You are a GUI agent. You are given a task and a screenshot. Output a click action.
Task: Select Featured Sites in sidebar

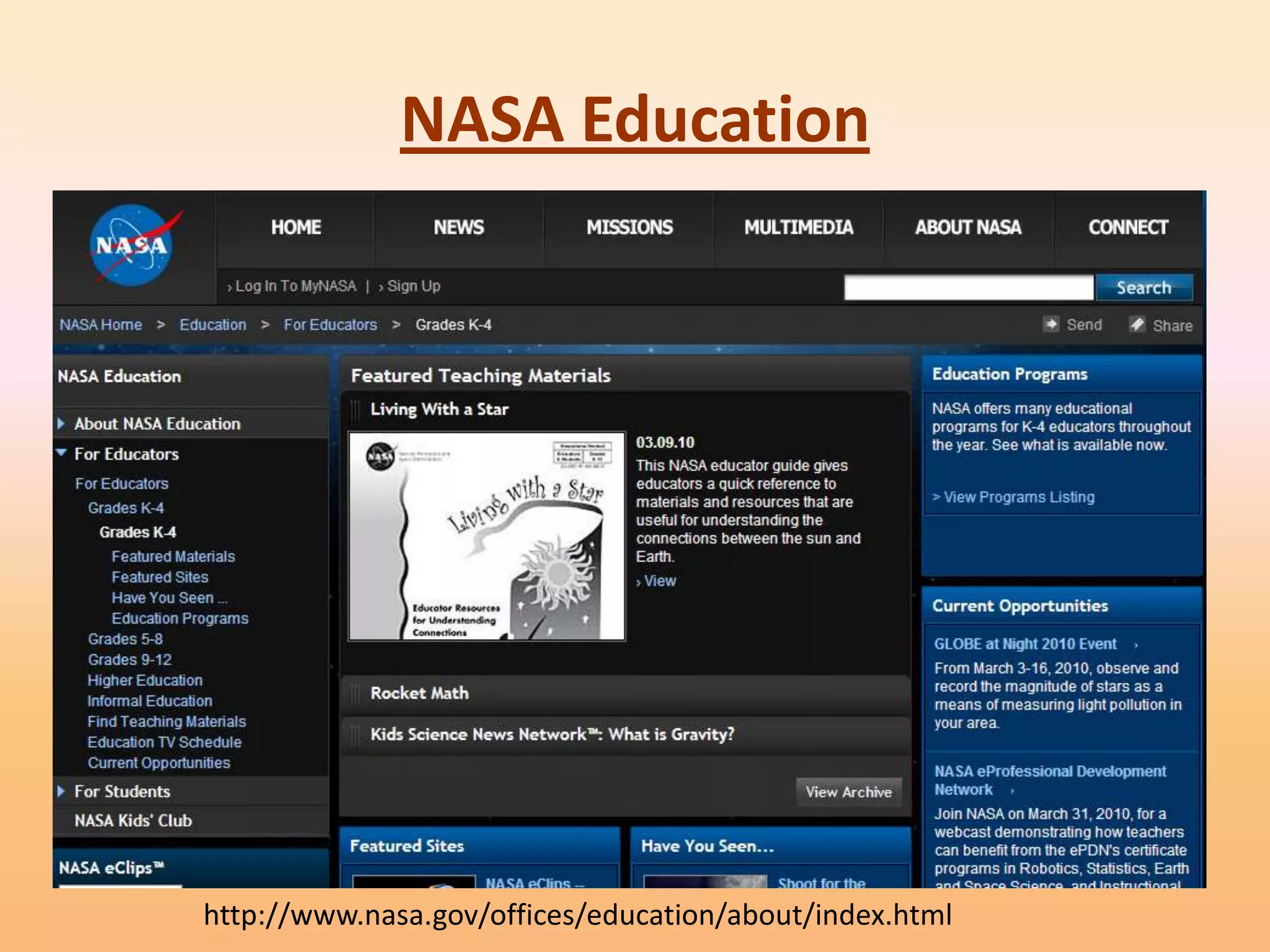160,577
